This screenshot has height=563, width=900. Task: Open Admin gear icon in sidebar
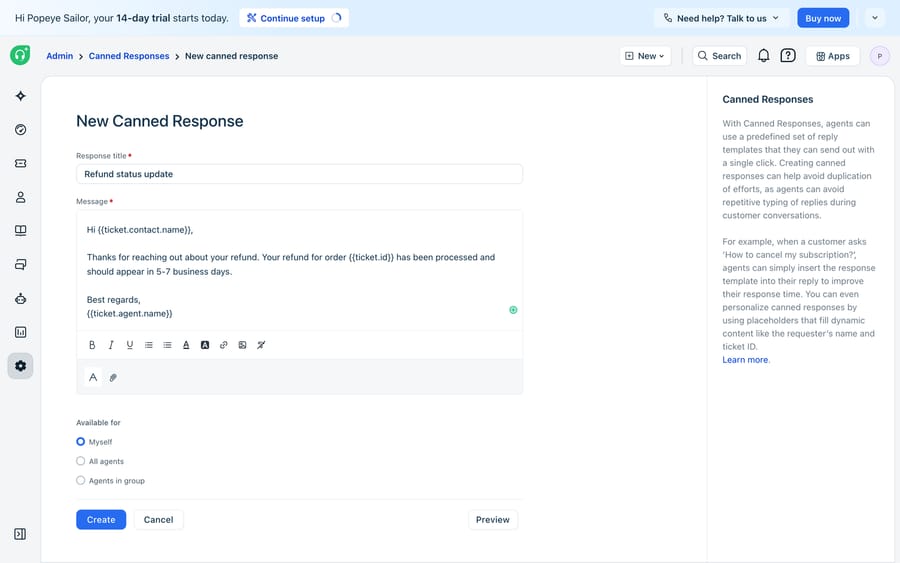point(21,366)
